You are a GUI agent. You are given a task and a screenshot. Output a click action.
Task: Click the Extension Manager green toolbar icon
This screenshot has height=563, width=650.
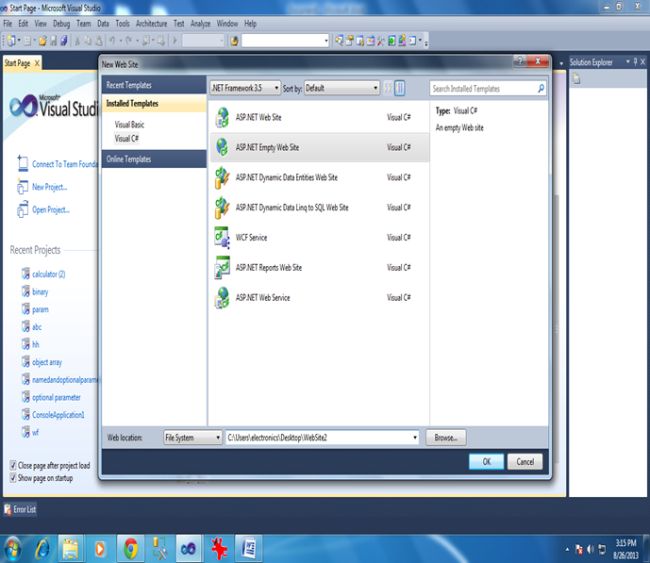pos(391,41)
